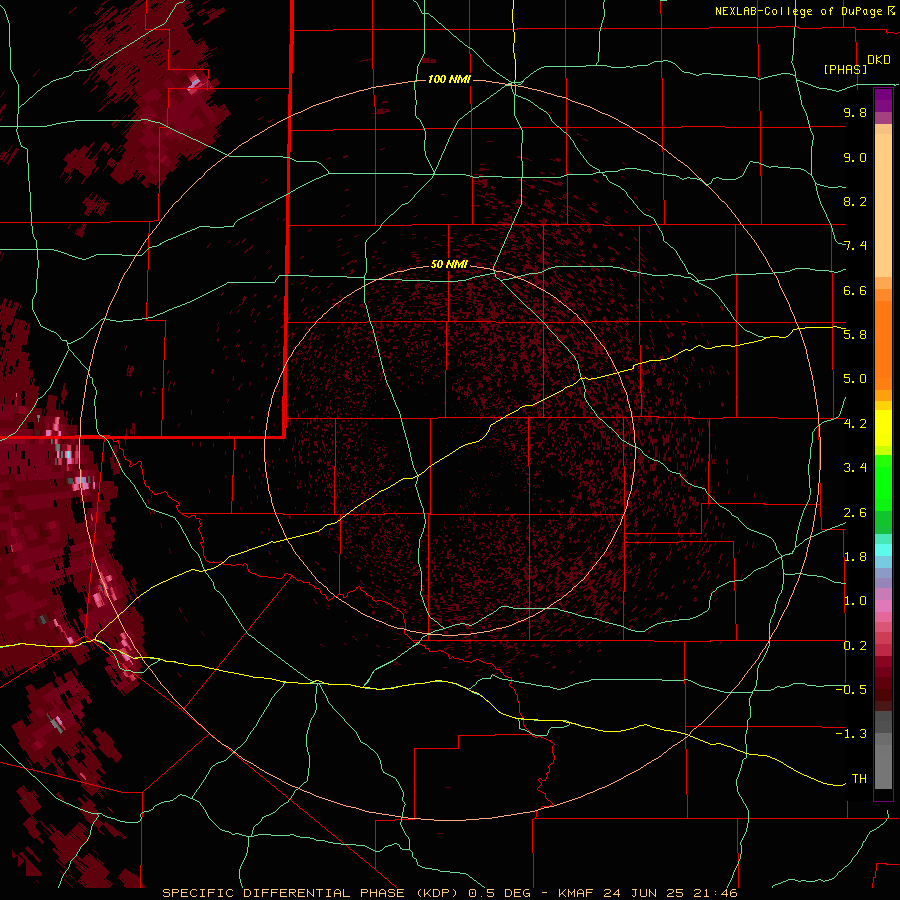This screenshot has height=900, width=900.
Task: Click the 8.2 scale value
Action: pyautogui.click(x=855, y=201)
